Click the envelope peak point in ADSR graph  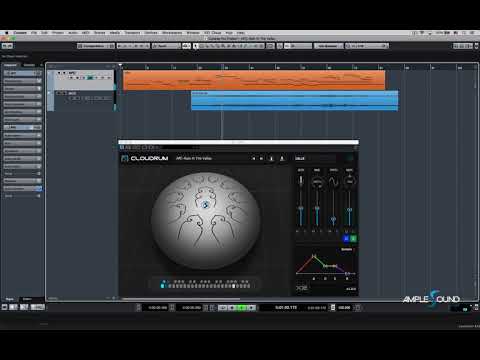[313, 256]
